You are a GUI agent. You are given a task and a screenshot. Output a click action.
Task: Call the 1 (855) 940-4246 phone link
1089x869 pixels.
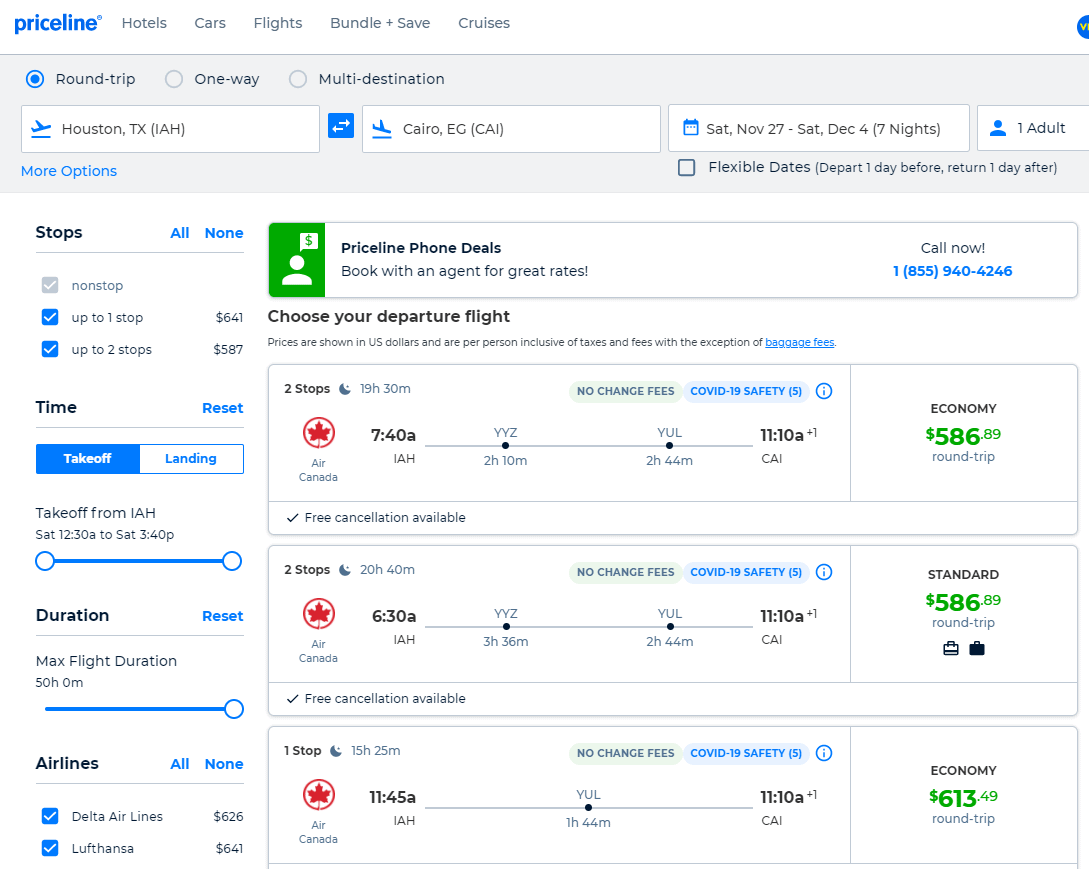click(952, 271)
